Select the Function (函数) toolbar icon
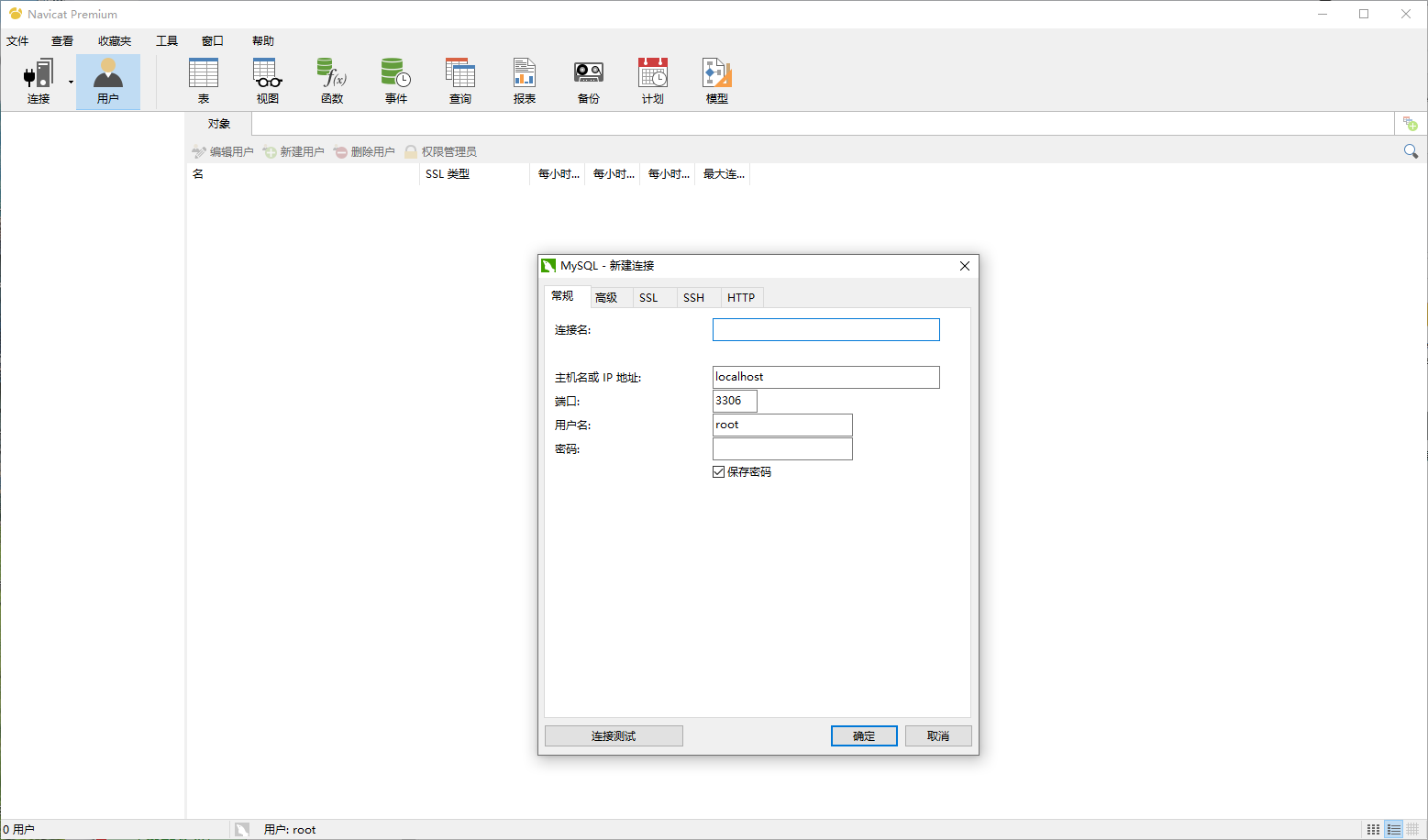The height and width of the screenshot is (840, 1428). (331, 81)
